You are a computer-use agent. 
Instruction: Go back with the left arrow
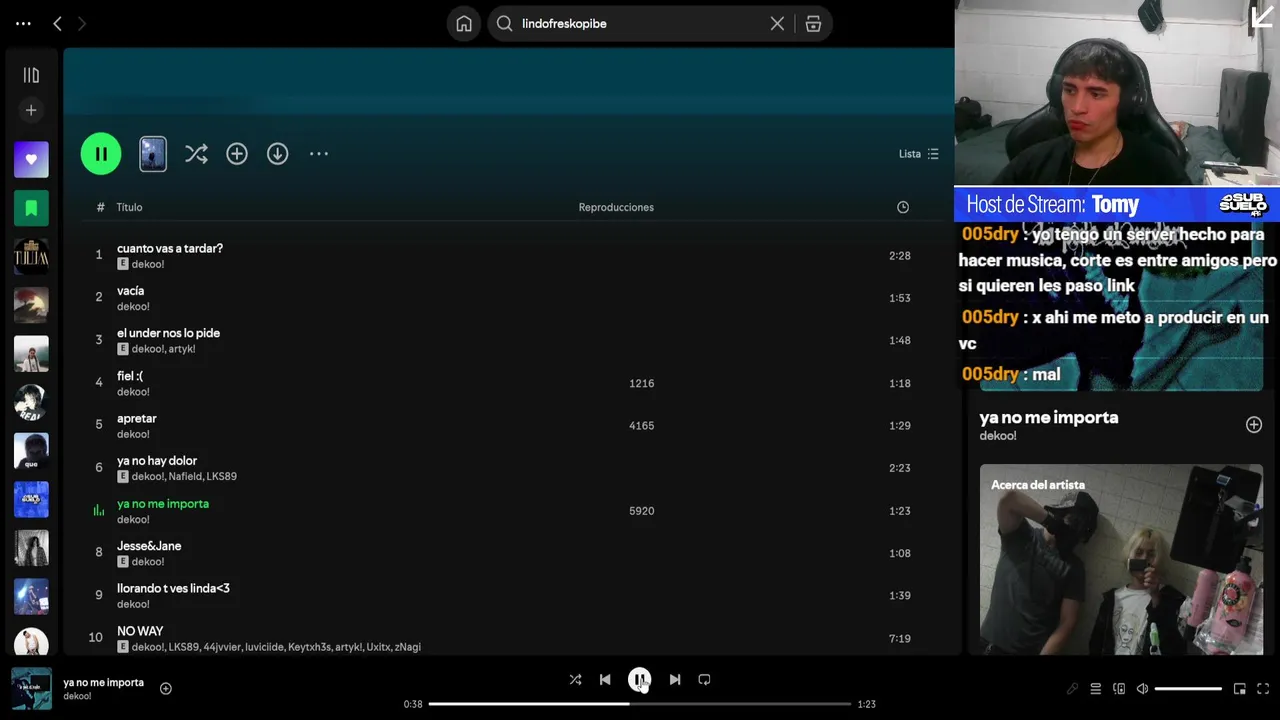pos(57,23)
